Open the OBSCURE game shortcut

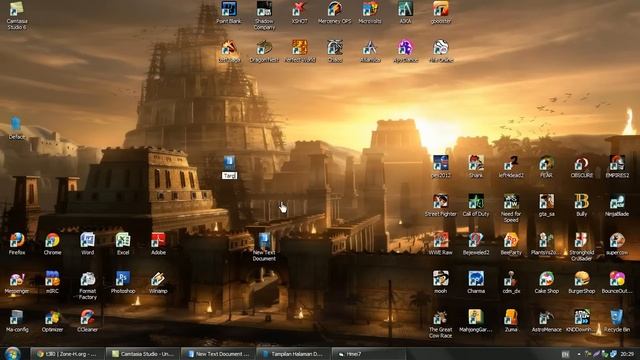point(582,167)
